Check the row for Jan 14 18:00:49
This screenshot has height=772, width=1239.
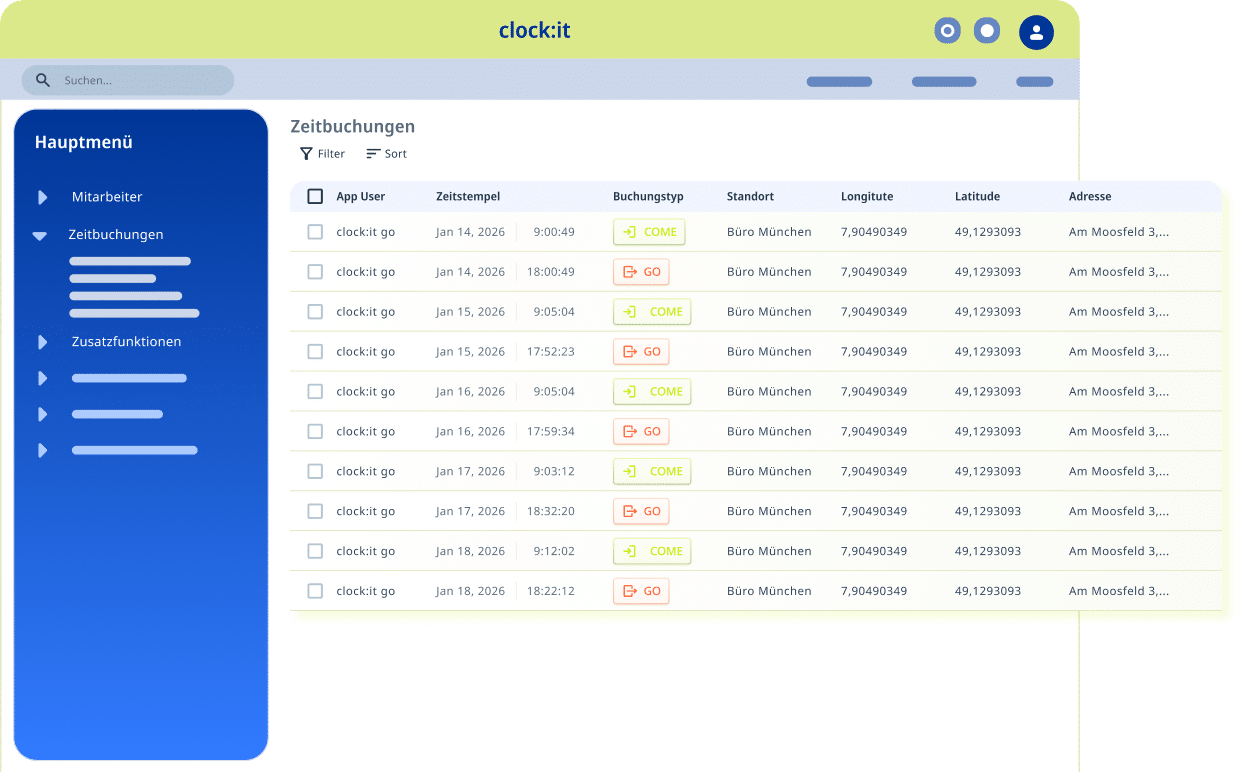315,272
